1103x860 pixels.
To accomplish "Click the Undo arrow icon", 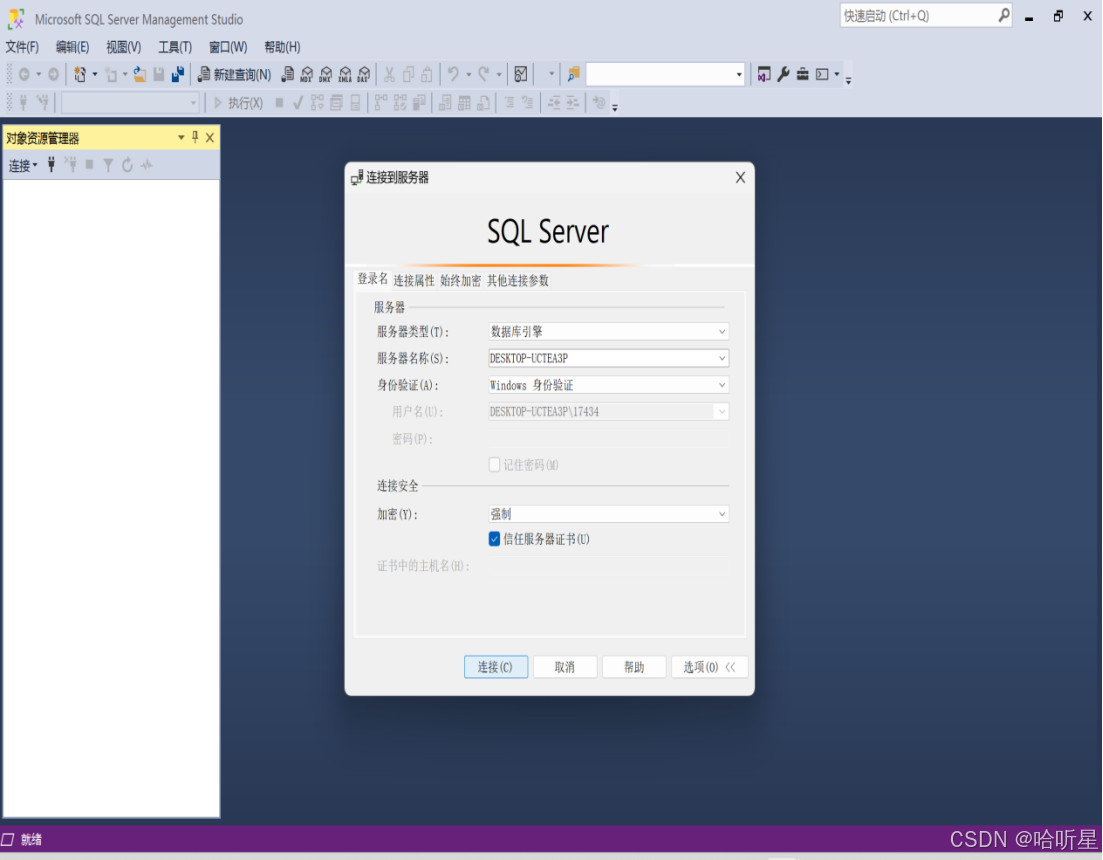I will [454, 75].
